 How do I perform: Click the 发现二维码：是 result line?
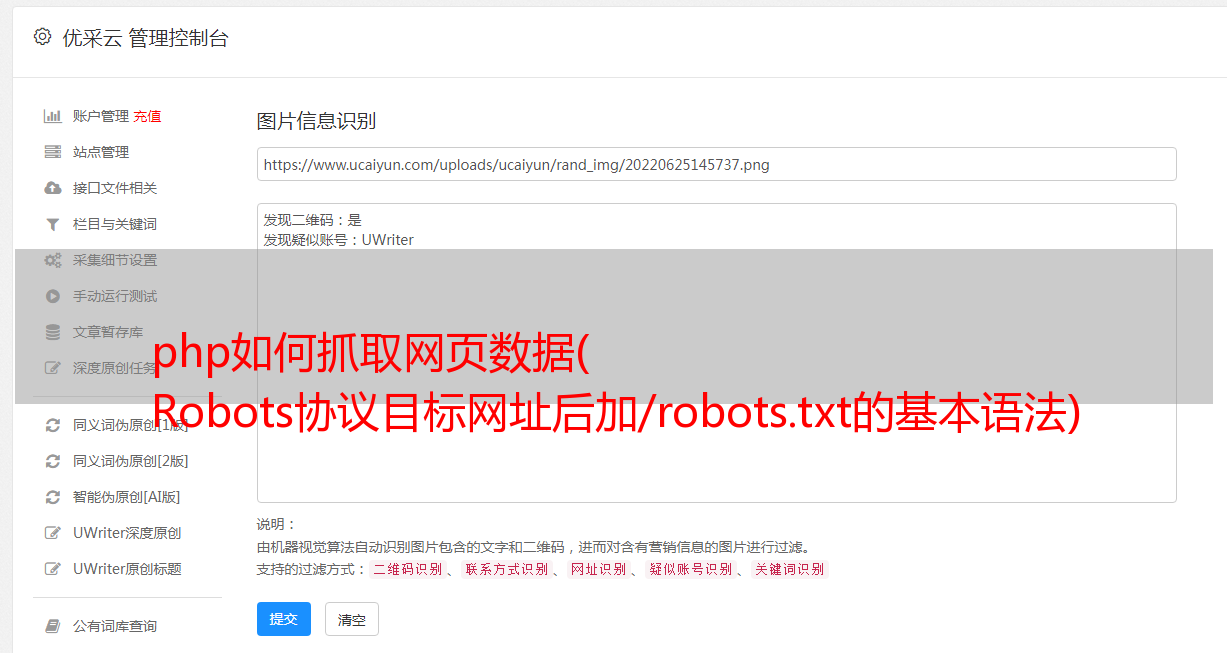pos(313,220)
